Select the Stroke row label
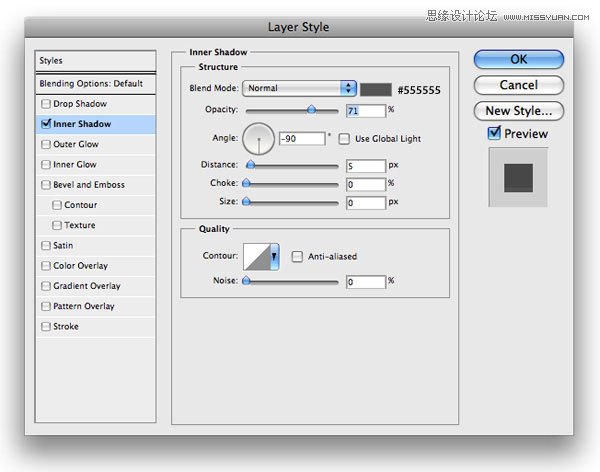Image resolution: width=600 pixels, height=472 pixels. pos(66,327)
